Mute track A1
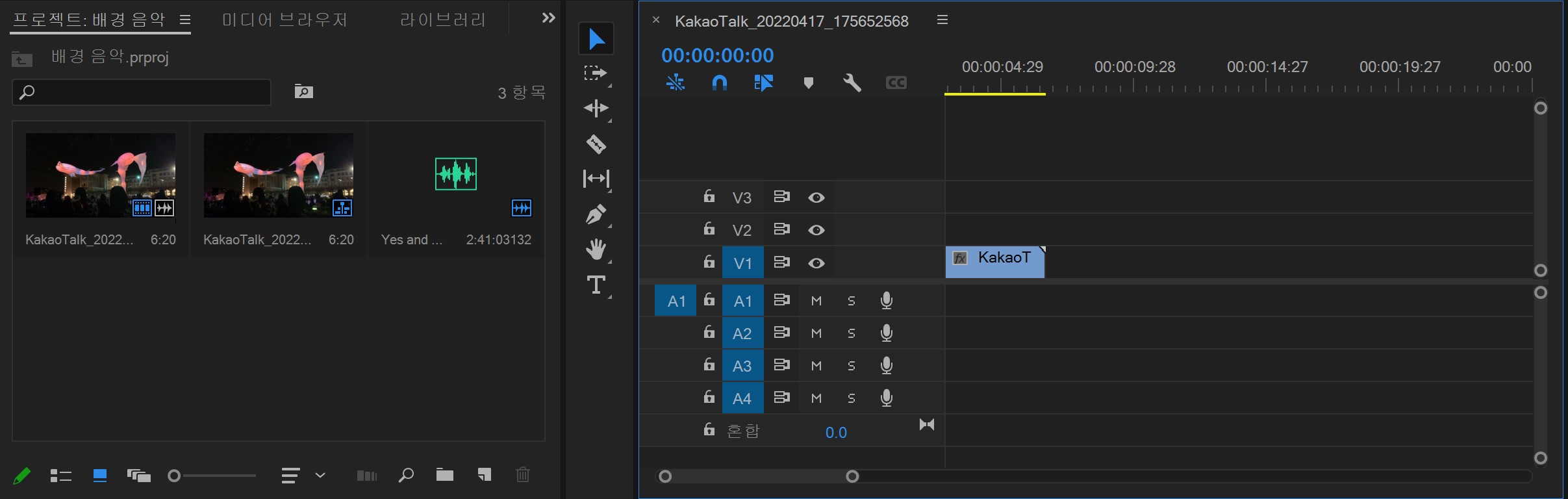 pos(816,301)
